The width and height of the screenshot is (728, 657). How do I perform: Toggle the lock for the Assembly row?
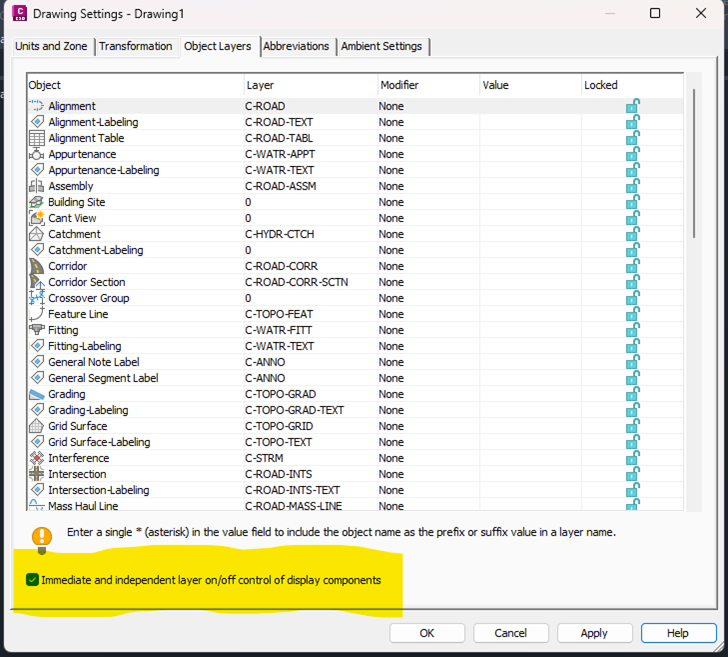pos(632,186)
